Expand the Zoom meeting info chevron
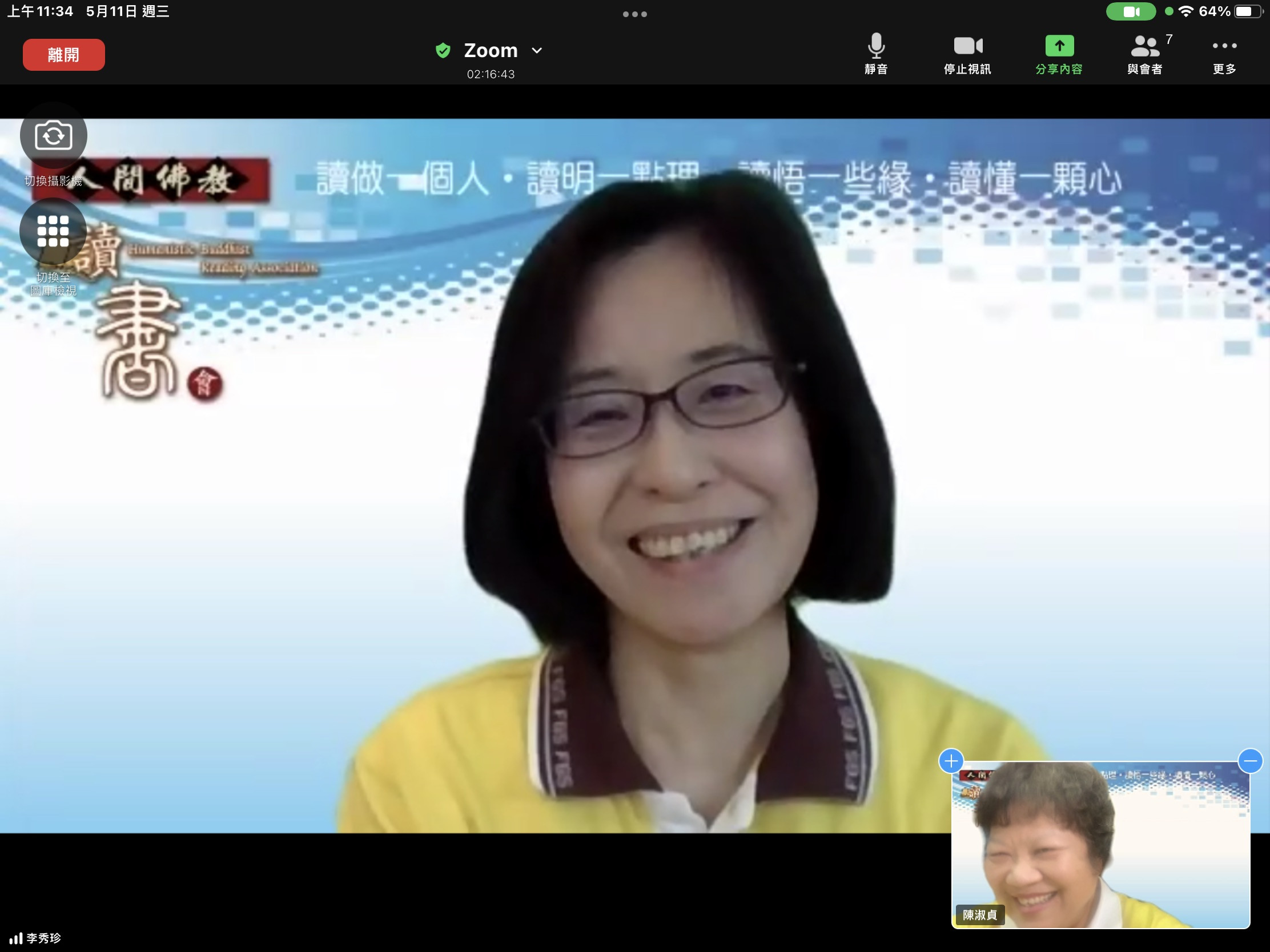Image resolution: width=1270 pixels, height=952 pixels. point(537,50)
